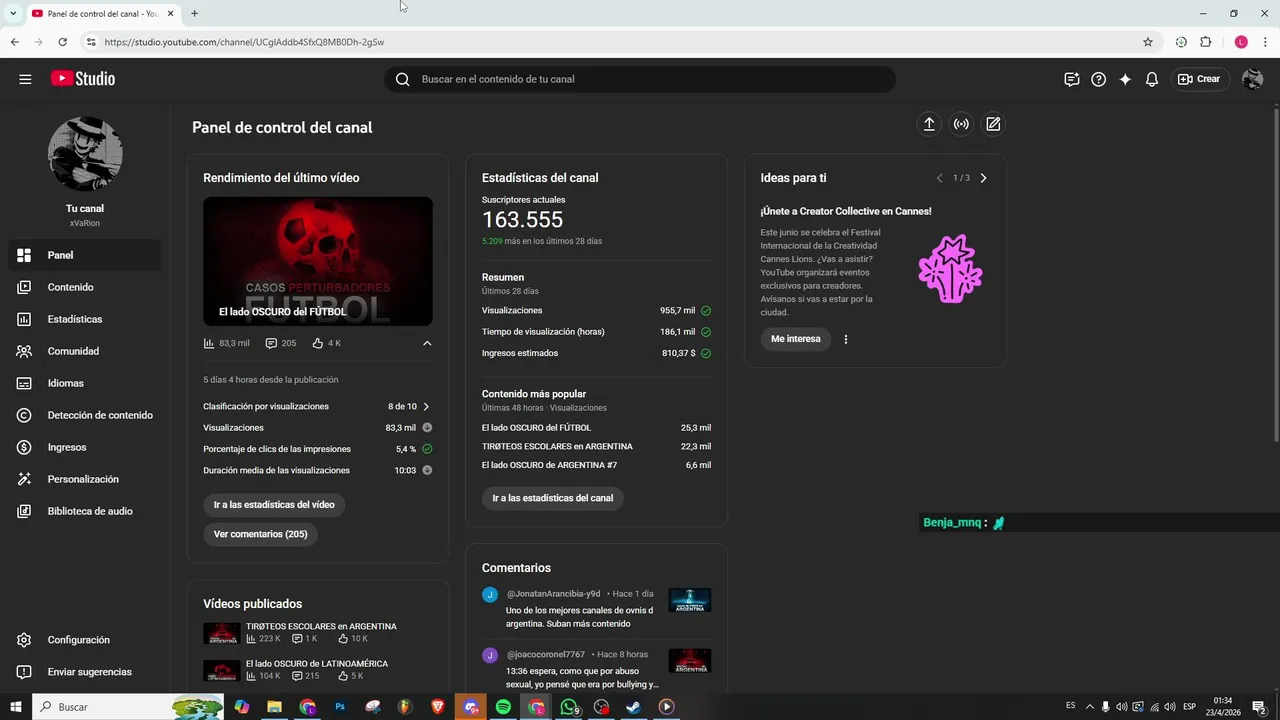This screenshot has height=720, width=1280.
Task: Go back with the browser back arrow
Action: 14,42
